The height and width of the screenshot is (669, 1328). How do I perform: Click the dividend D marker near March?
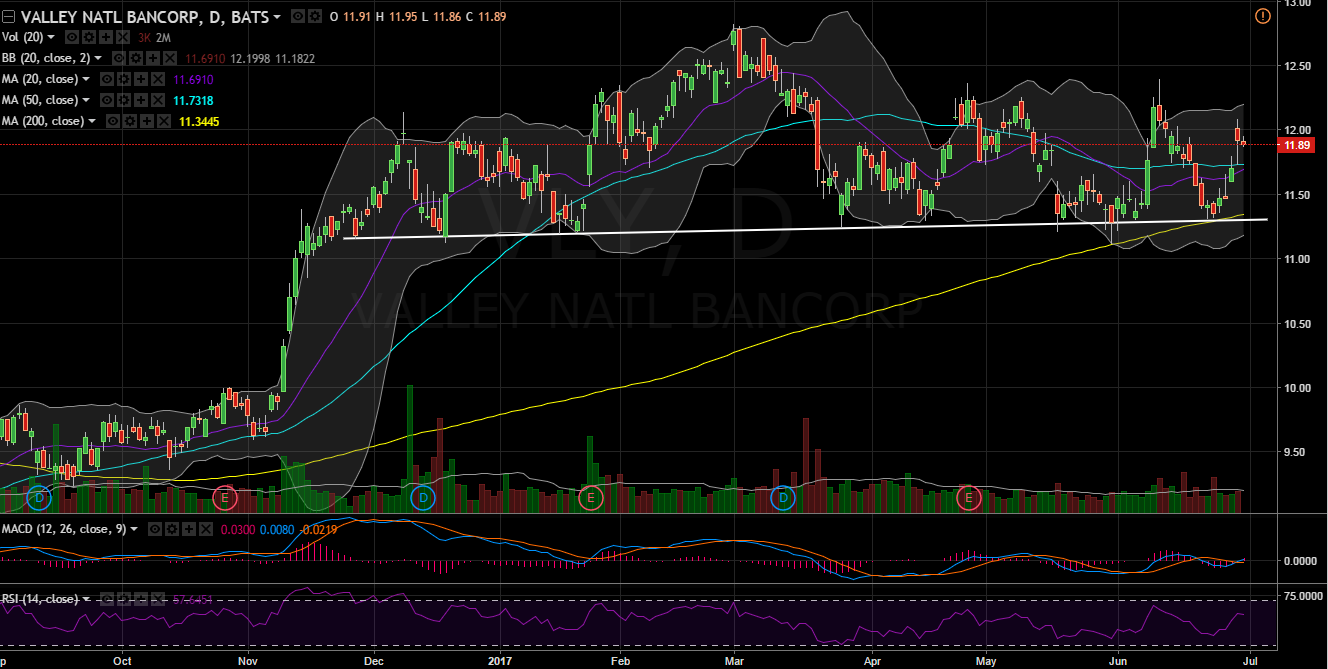click(x=782, y=497)
